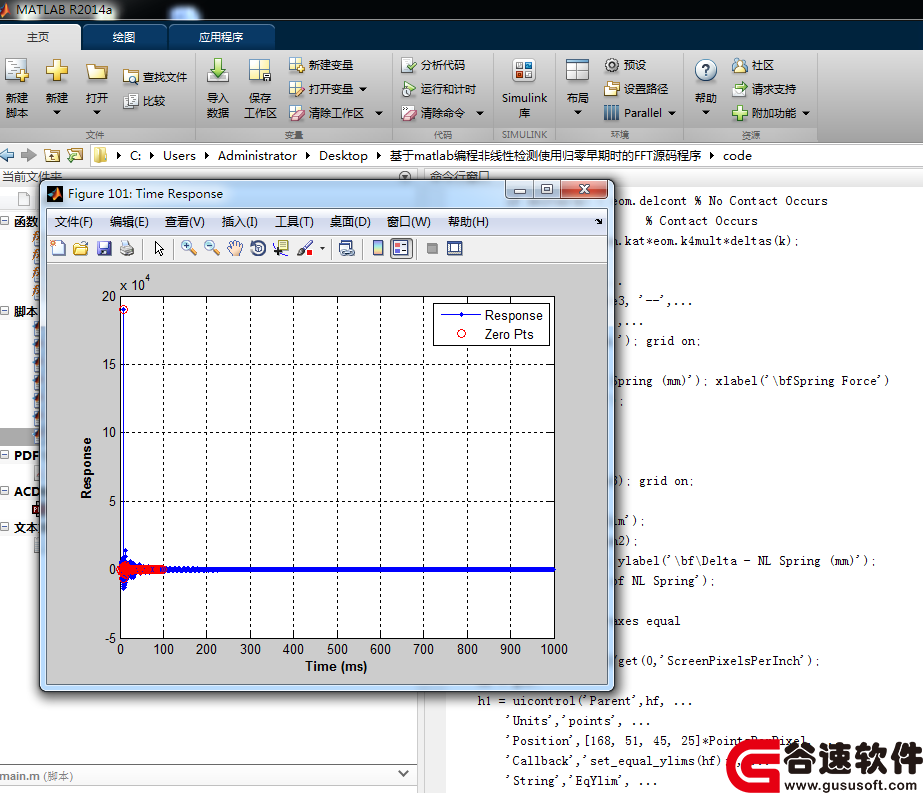The image size is (923, 793).
Task: Expand Clear Workspace (清除工作区) dropdown arrow
Action: [379, 113]
